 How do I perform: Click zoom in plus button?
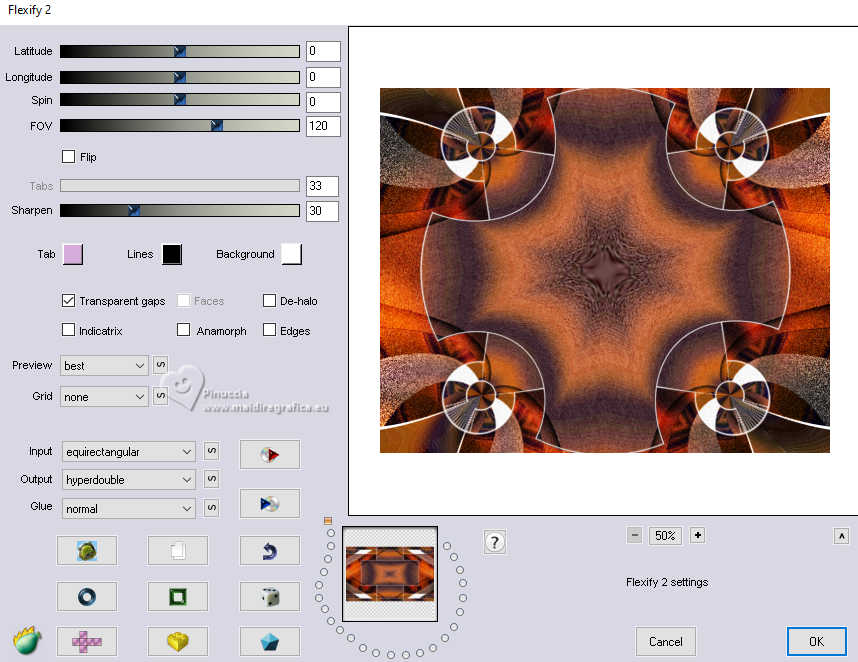(698, 535)
